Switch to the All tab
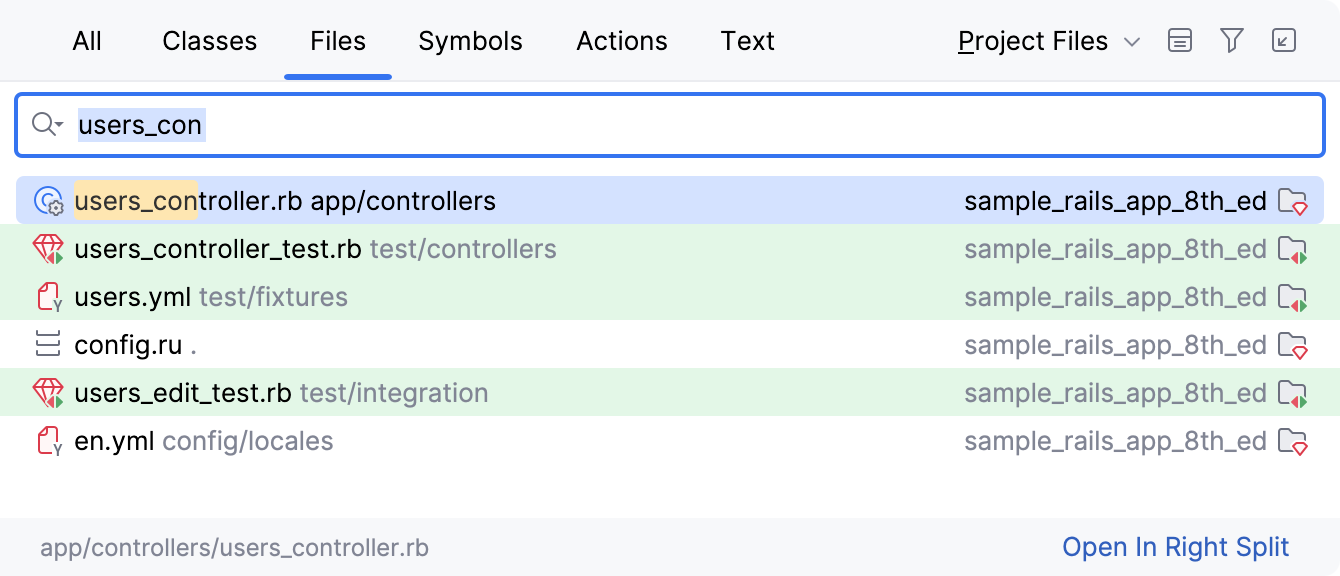This screenshot has width=1340, height=576. coord(87,41)
